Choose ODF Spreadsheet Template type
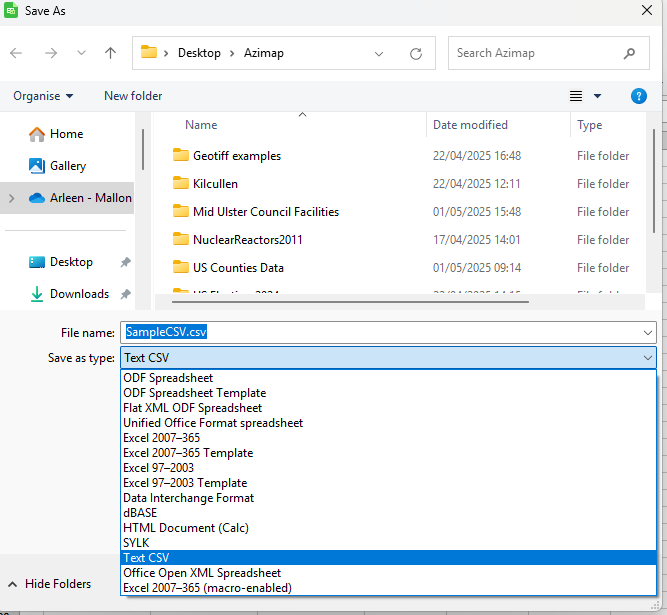Screen dimensions: 667x615 point(388,393)
